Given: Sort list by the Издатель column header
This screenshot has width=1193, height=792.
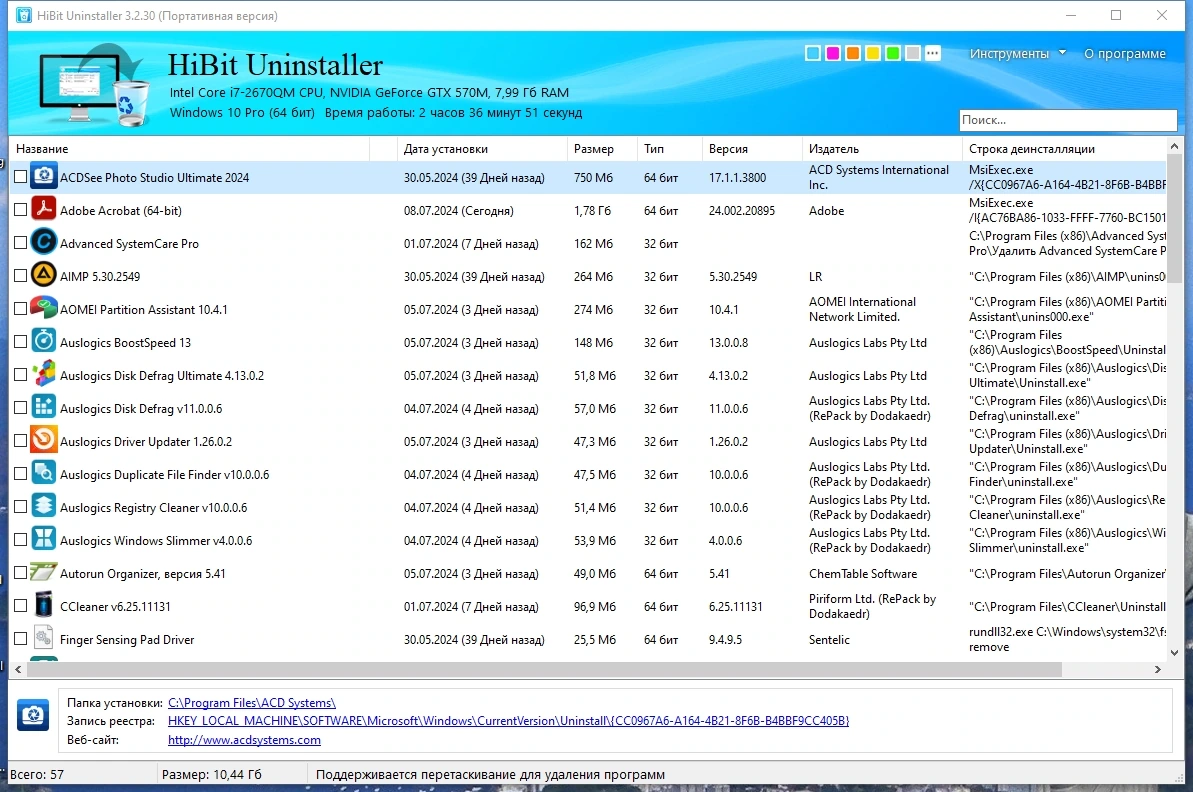Looking at the screenshot, I should pos(882,148).
